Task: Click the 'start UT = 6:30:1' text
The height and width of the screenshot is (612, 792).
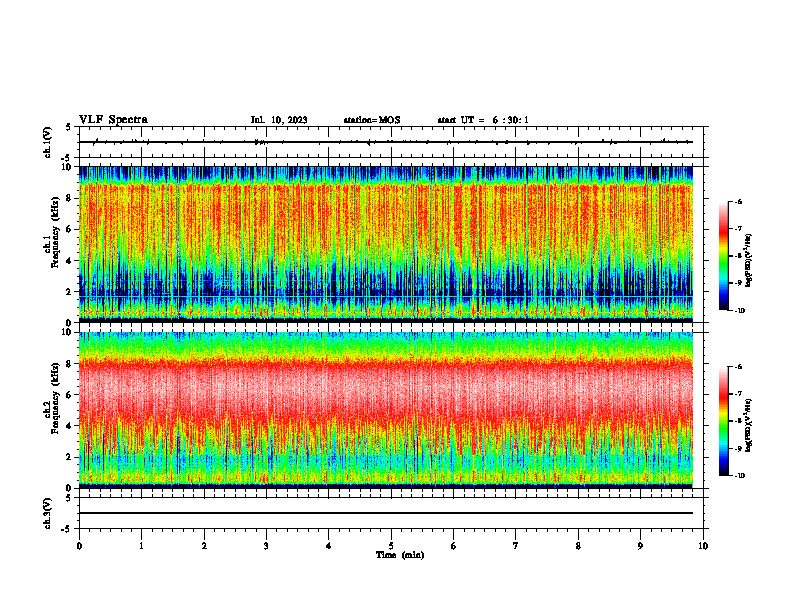Action: coord(483,120)
